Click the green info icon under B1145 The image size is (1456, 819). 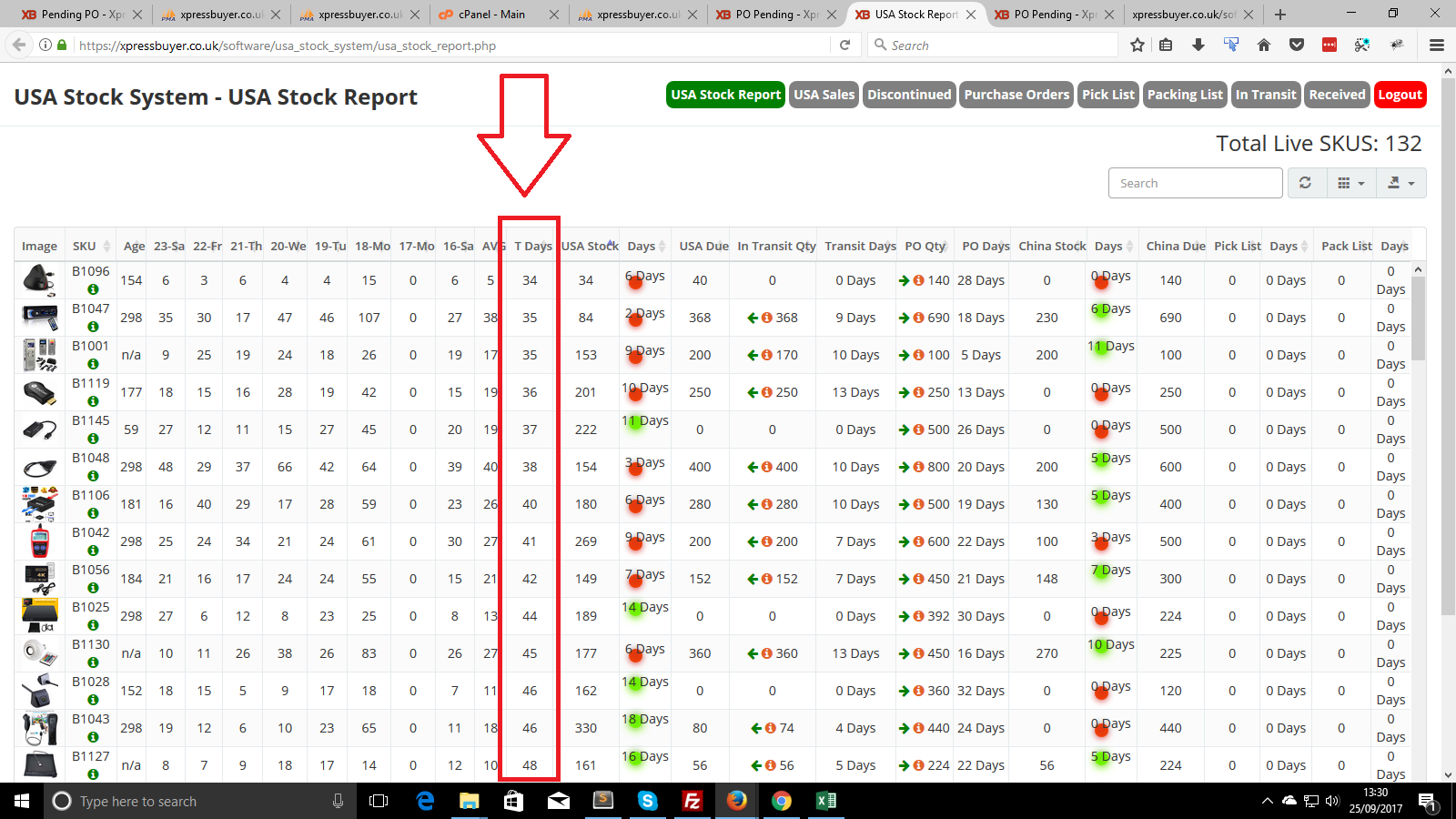(x=93, y=439)
